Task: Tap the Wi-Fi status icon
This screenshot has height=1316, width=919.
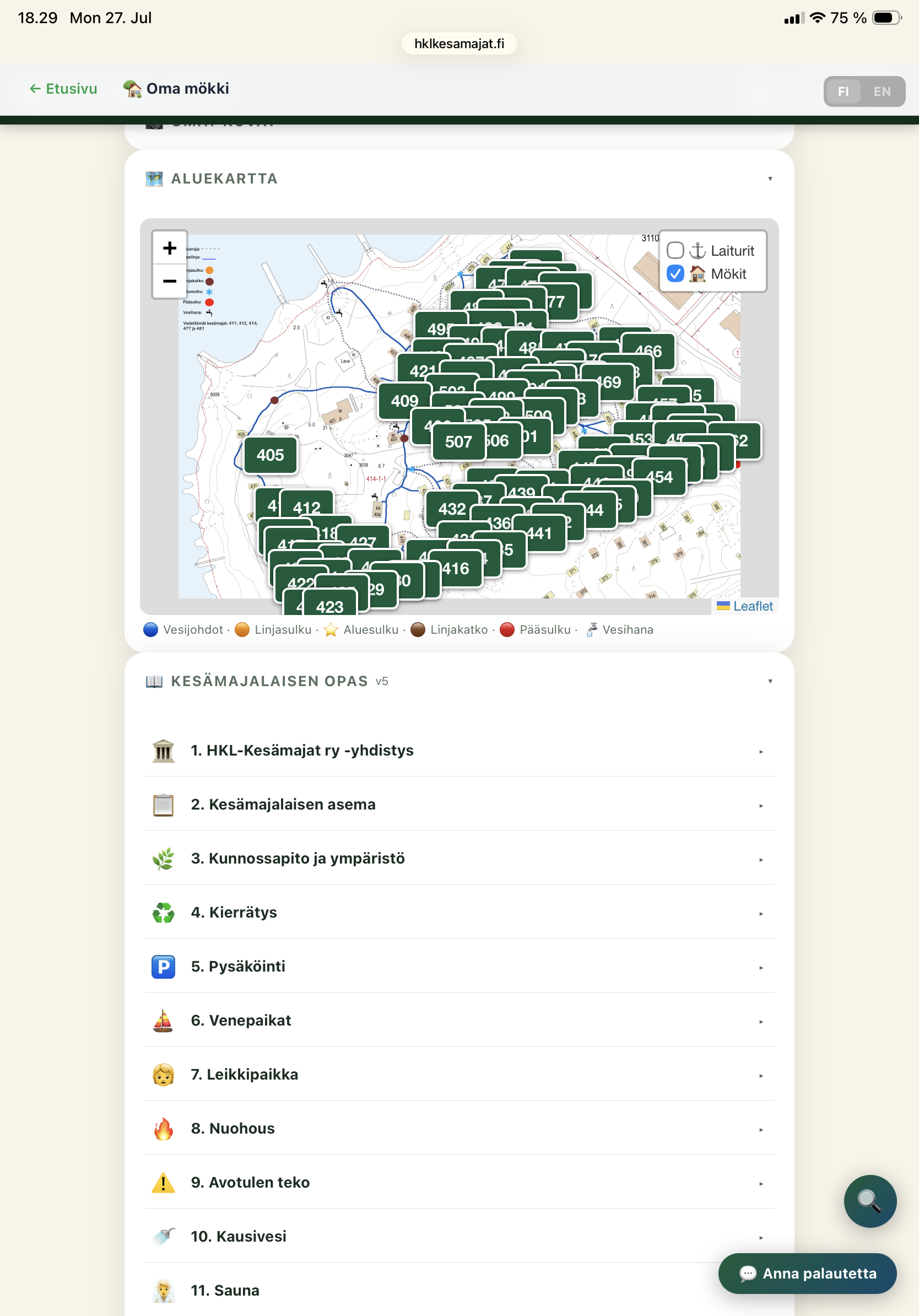Action: 818,18
